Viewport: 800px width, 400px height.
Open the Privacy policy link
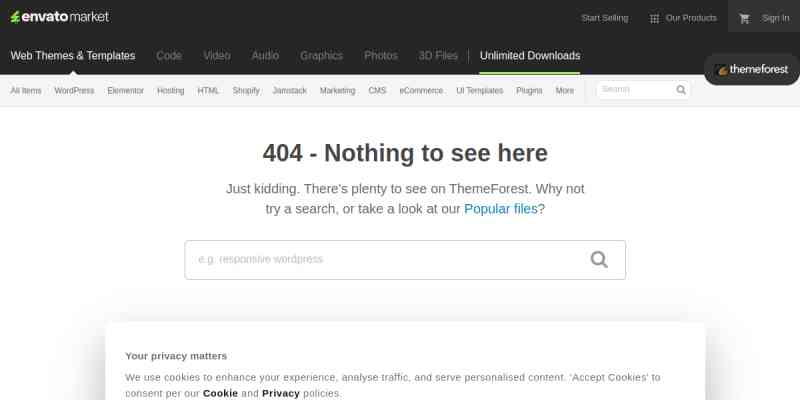click(281, 393)
